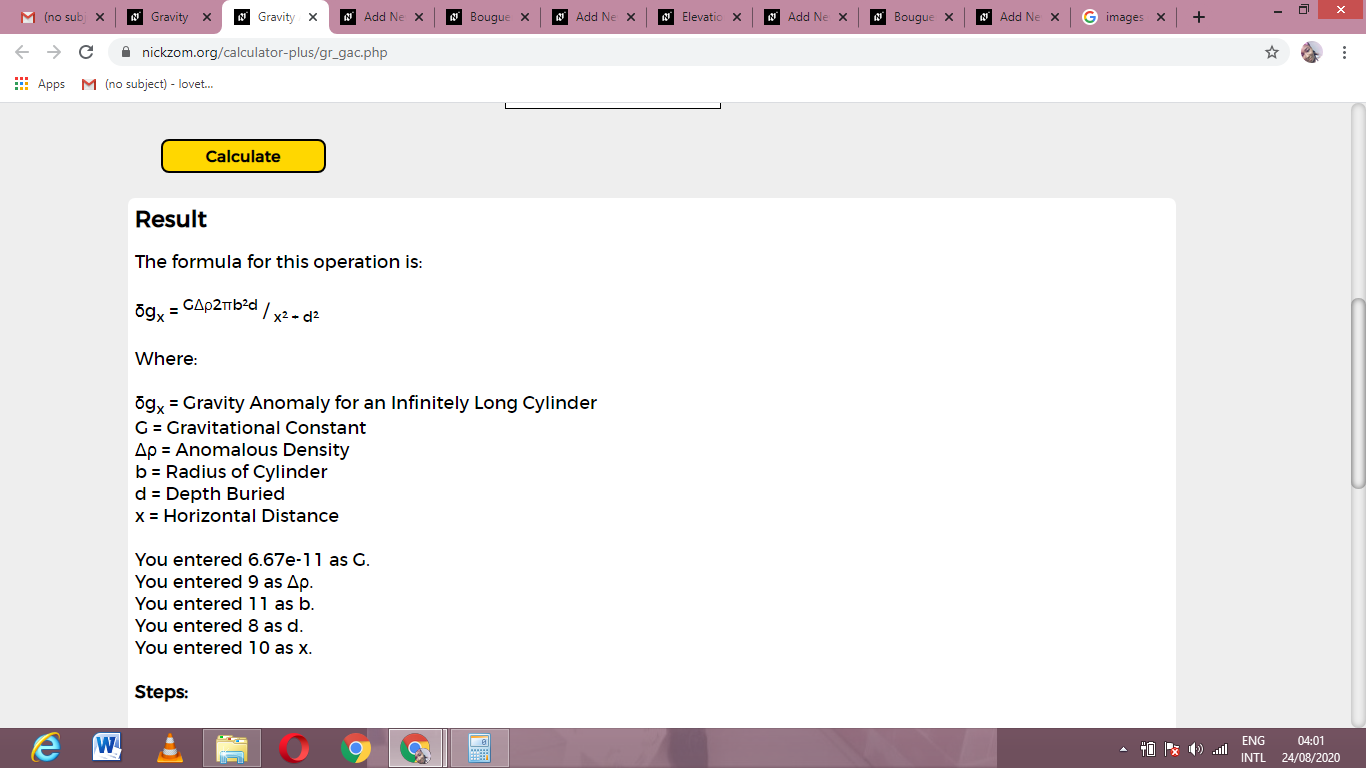Open the Calculator app in taskbar
Screen dimensions: 1366x768
click(x=480, y=748)
